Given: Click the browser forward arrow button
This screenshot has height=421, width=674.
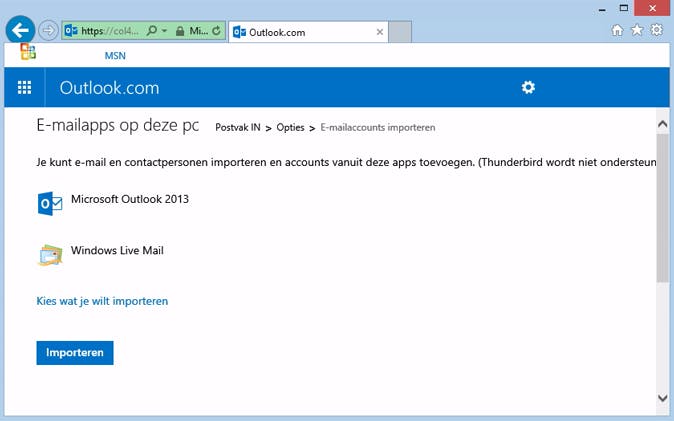Looking at the screenshot, I should pos(48,31).
